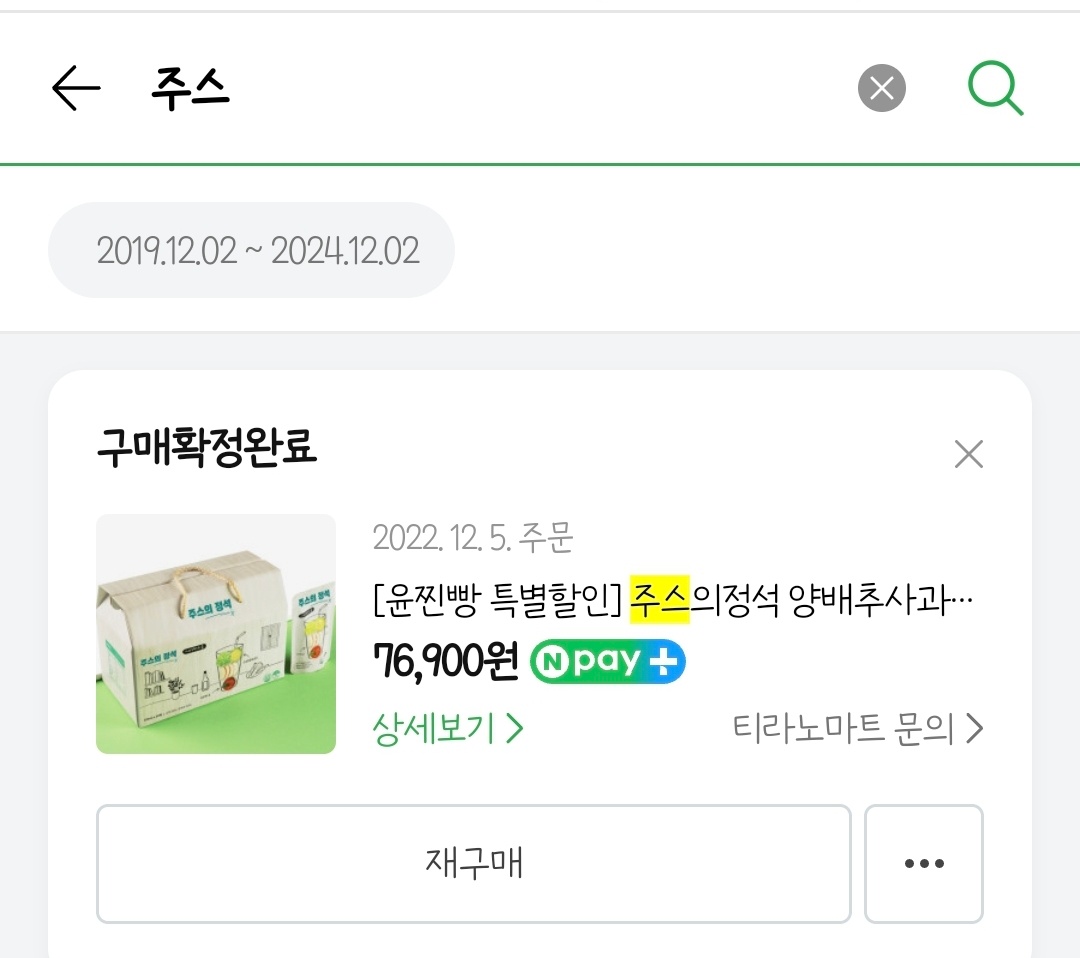Open the three-dot more options button
1080x958 pixels.
pos(923,863)
